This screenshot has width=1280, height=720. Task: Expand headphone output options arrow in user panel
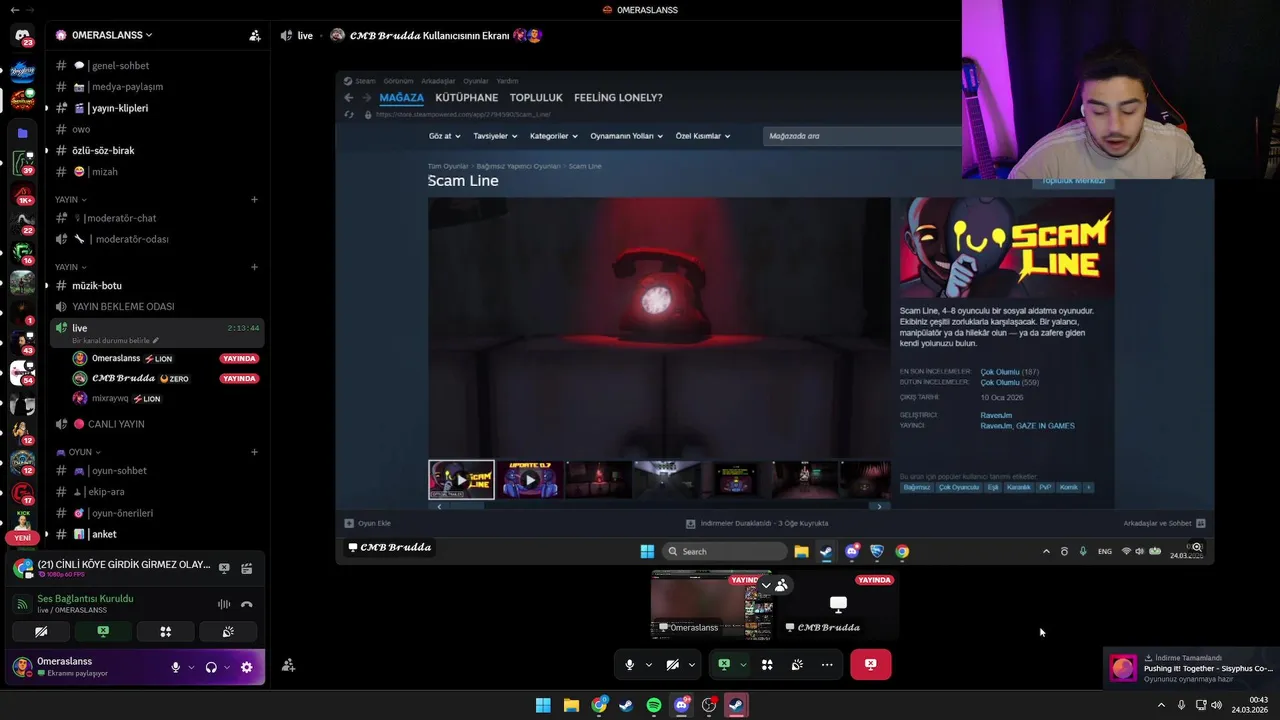[x=226, y=667]
